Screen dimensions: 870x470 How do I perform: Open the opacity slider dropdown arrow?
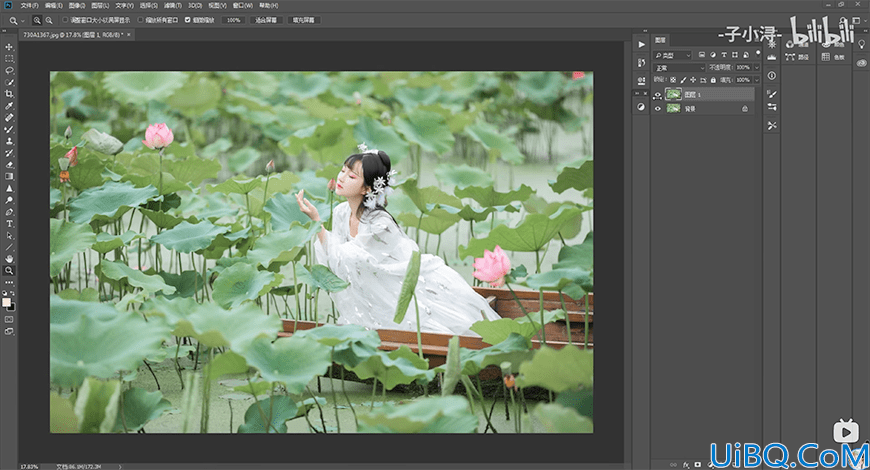(757, 68)
